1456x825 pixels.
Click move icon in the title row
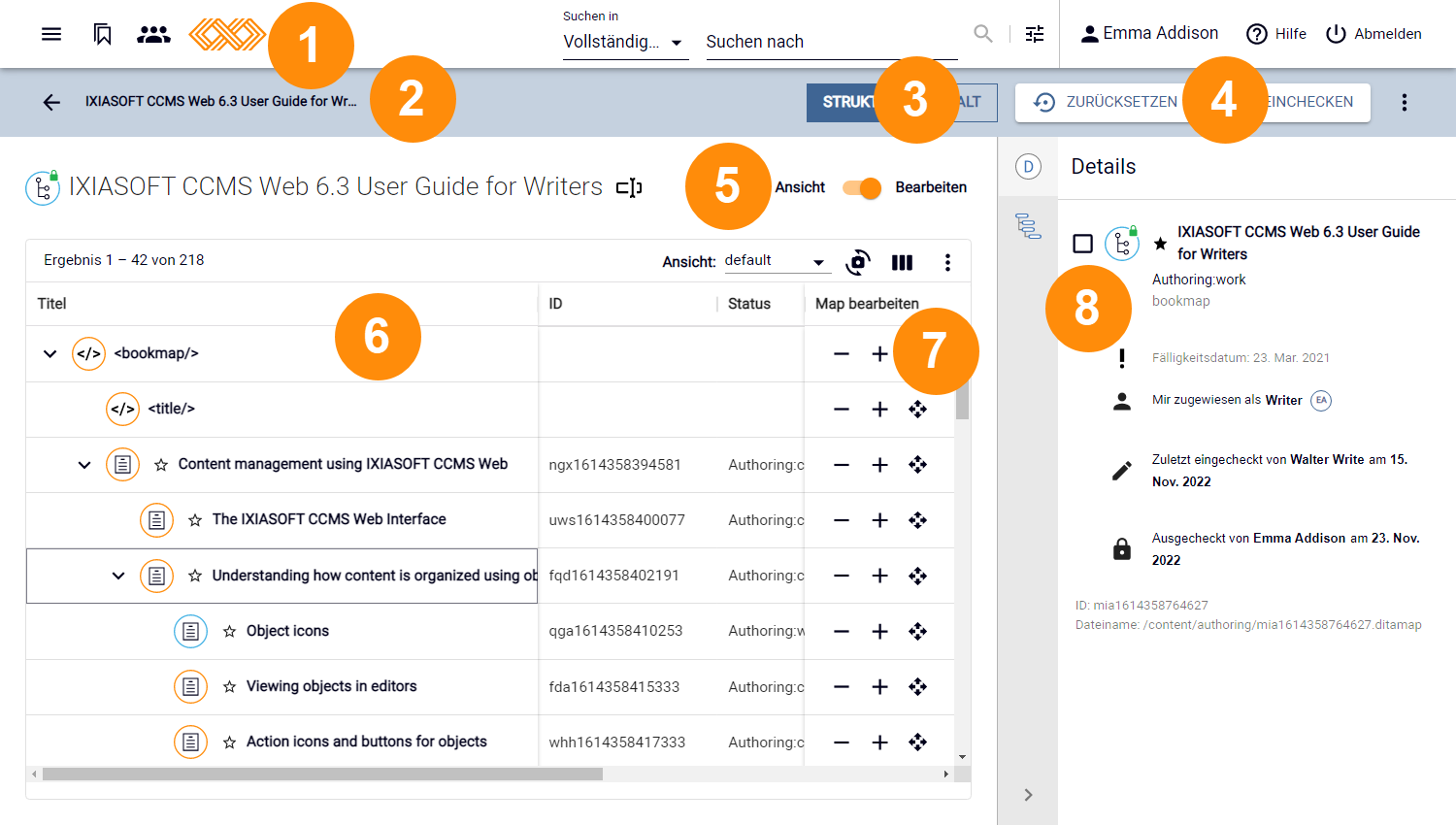pyautogui.click(x=917, y=410)
